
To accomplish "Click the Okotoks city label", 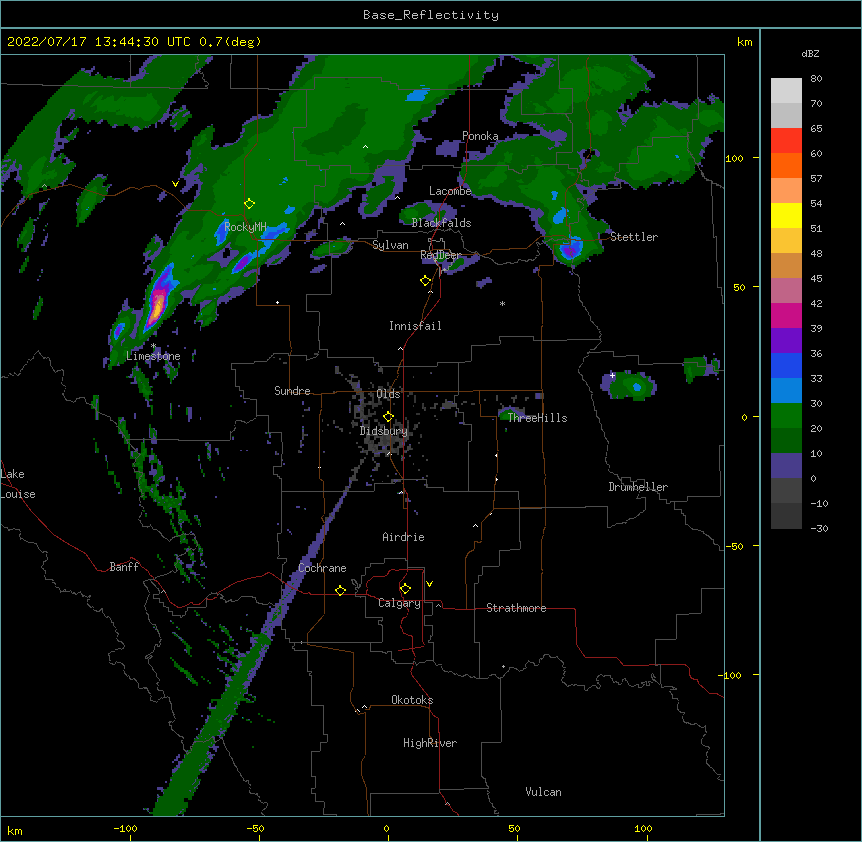I will [412, 700].
